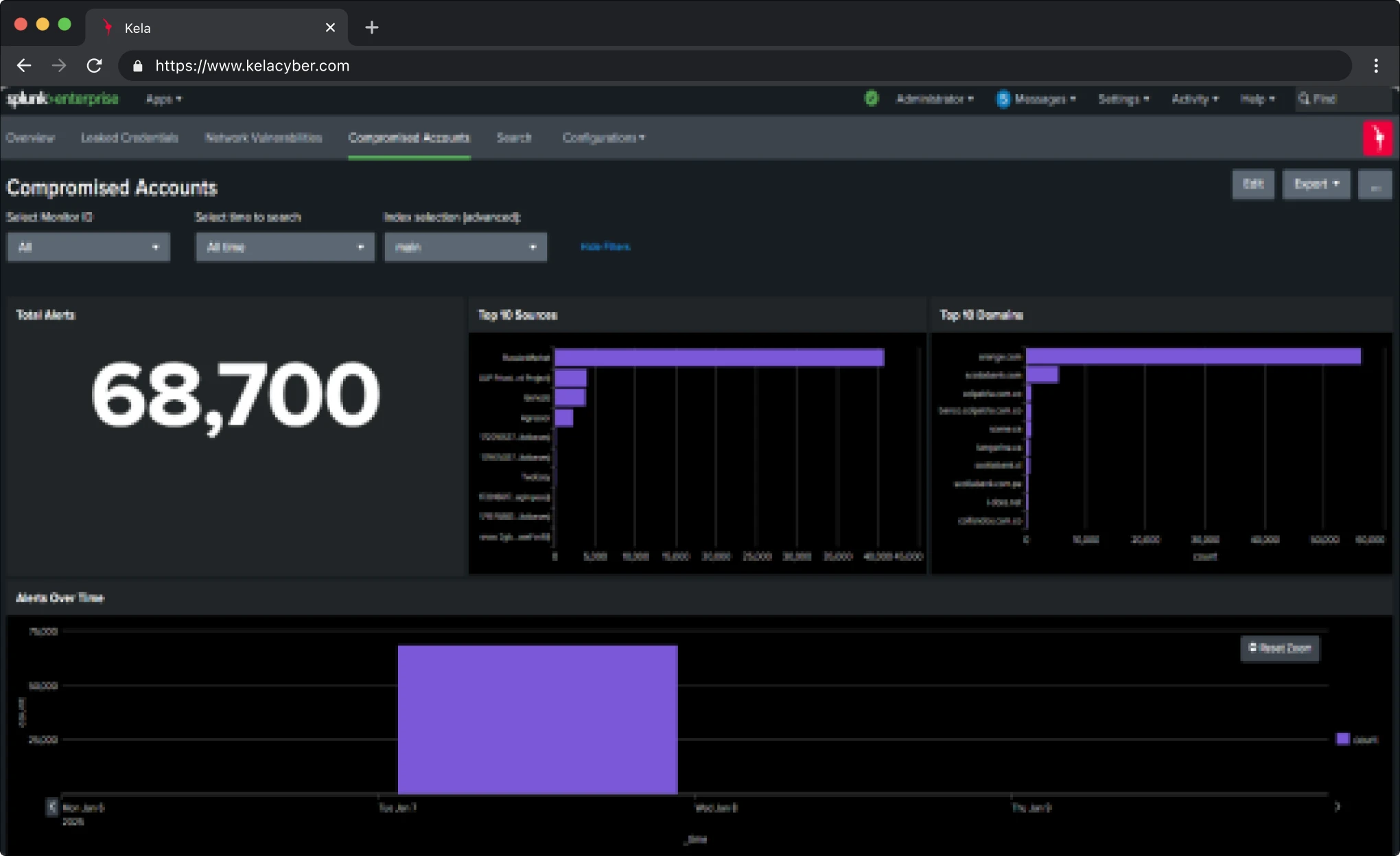Click the Find search magnifier icon
This screenshot has width=1400, height=856.
[x=1303, y=99]
